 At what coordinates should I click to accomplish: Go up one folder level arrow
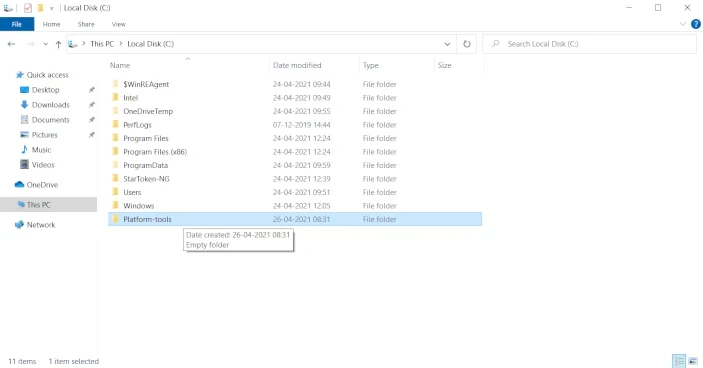58,44
